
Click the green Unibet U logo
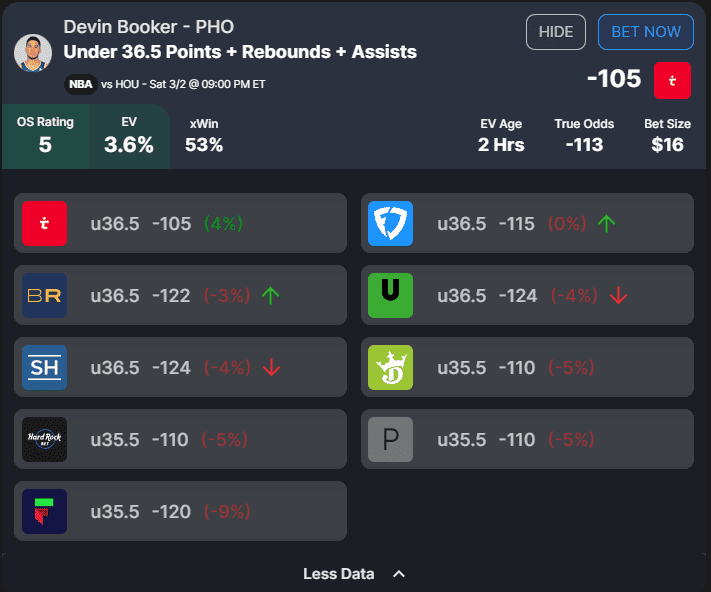390,296
